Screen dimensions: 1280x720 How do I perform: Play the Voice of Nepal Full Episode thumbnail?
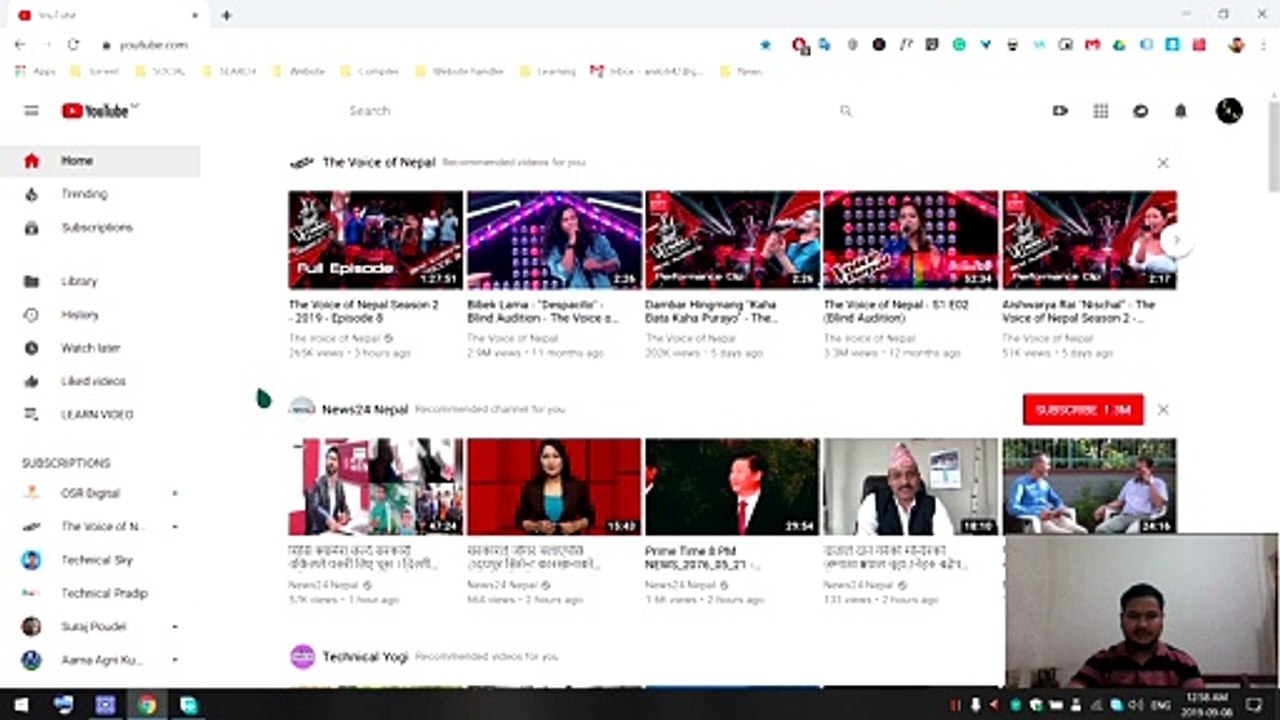pyautogui.click(x=375, y=240)
